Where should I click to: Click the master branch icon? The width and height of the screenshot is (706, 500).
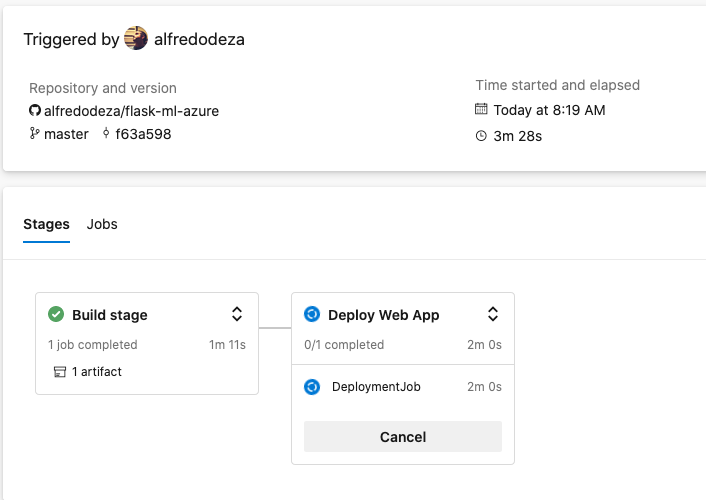[35, 134]
